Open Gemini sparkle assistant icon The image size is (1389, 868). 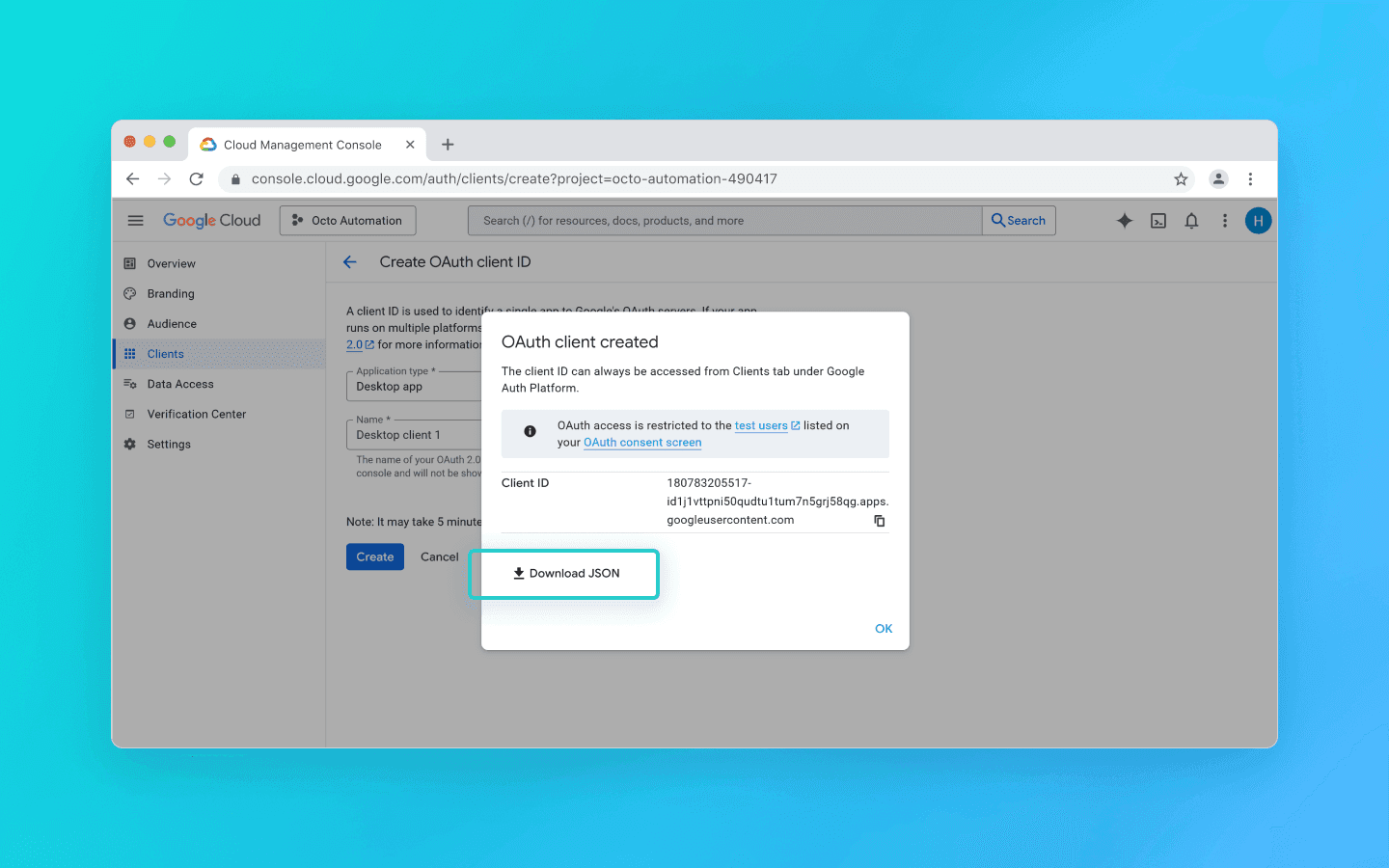tap(1125, 221)
